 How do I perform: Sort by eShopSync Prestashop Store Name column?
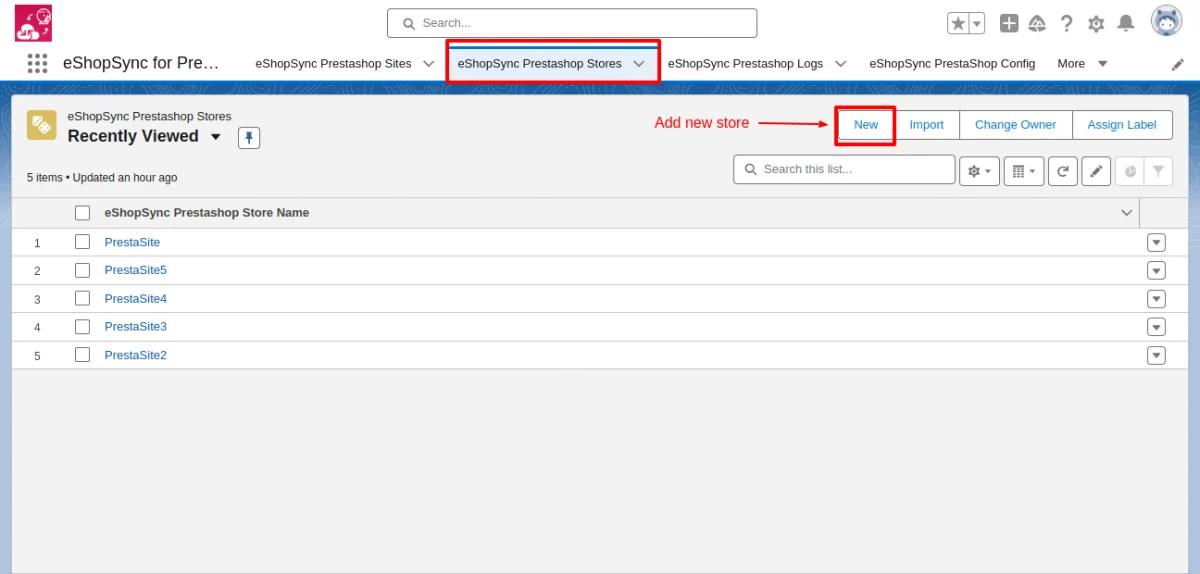click(207, 213)
